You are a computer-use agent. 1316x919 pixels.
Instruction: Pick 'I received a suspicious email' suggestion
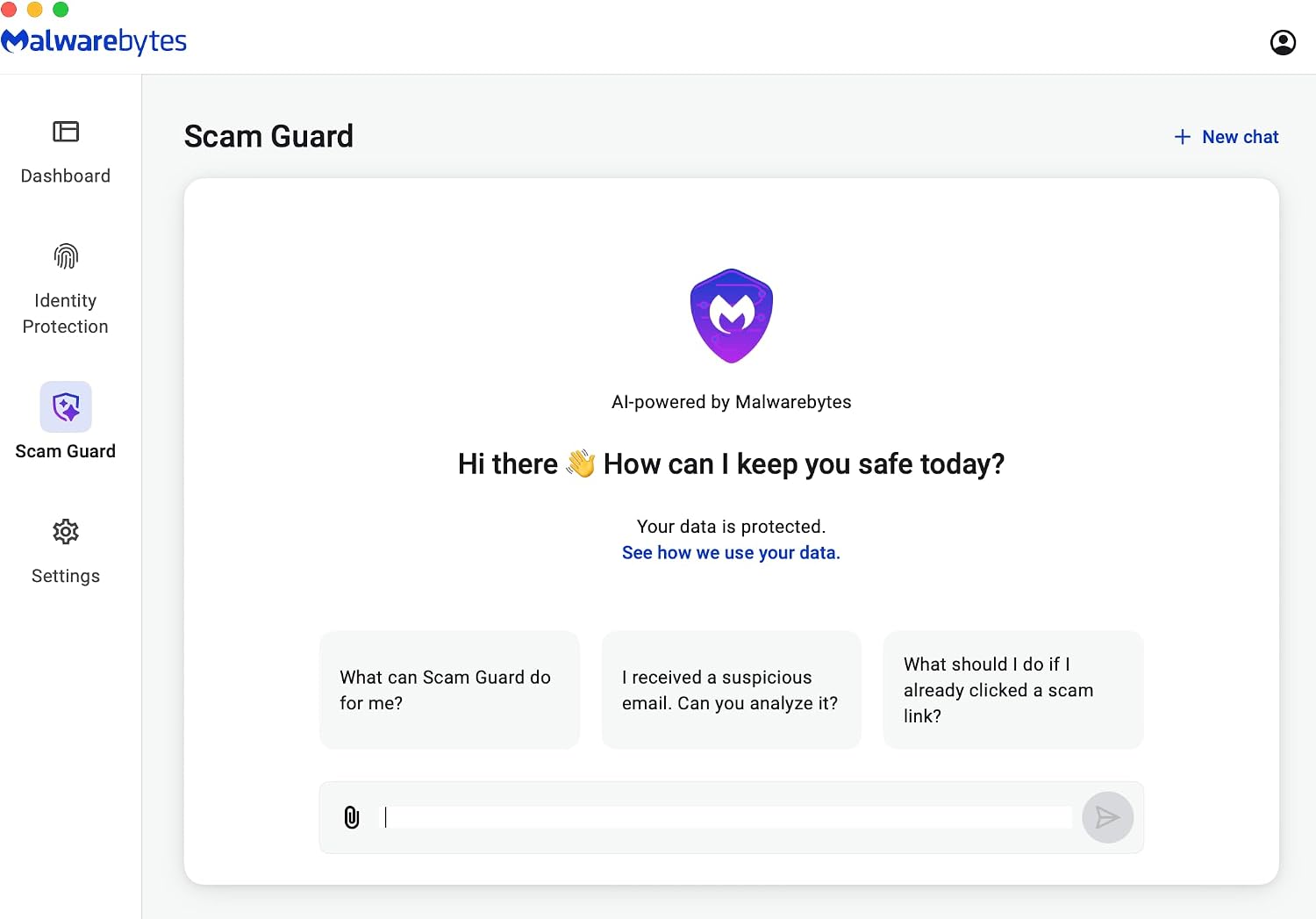click(x=731, y=690)
